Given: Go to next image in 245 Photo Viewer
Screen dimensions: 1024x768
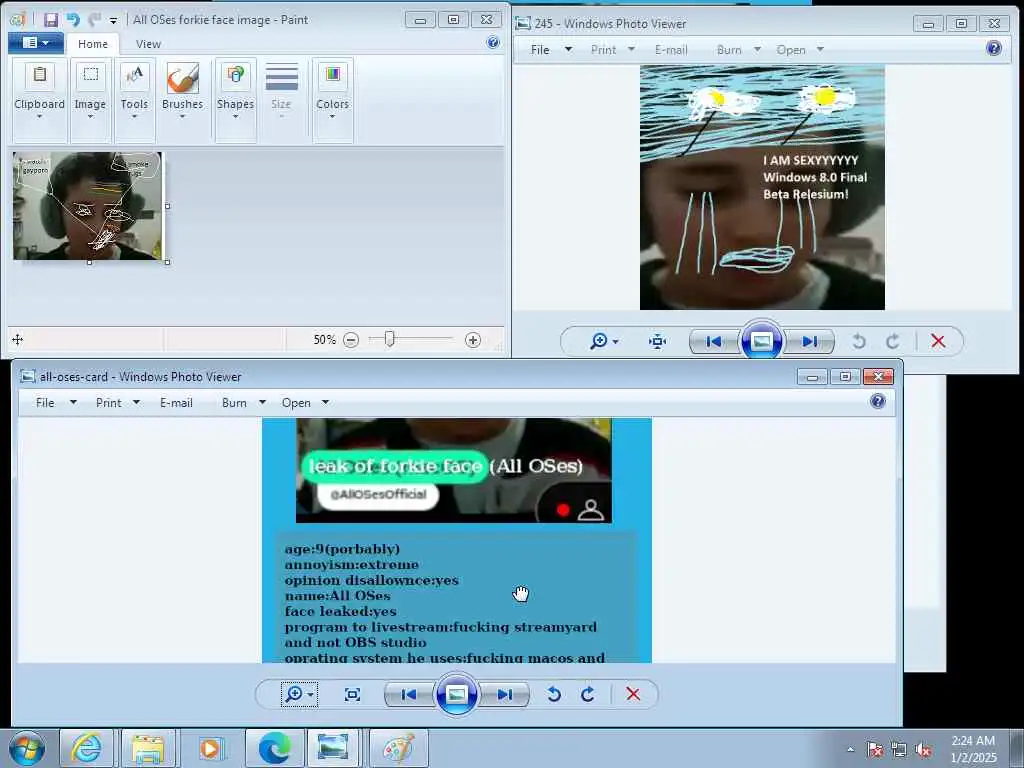Looking at the screenshot, I should pyautogui.click(x=810, y=341).
